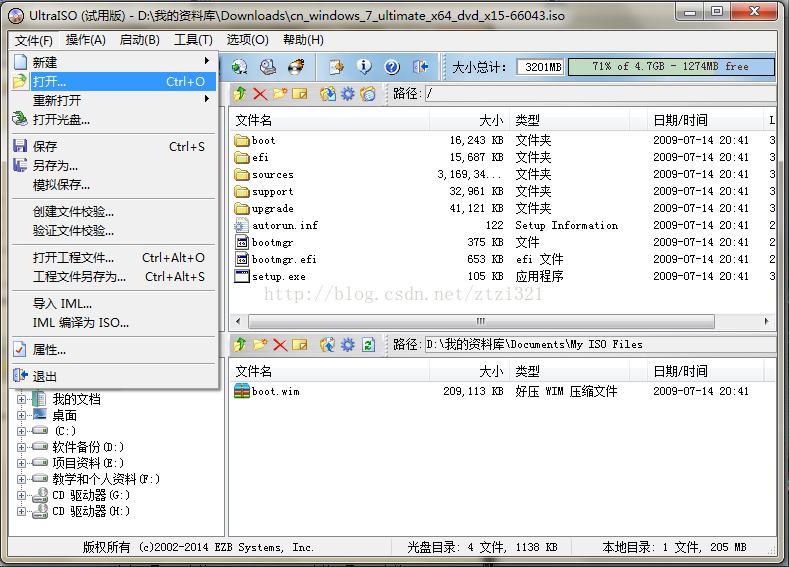
Task: Click the register notepad toolbar icon
Action: point(336,66)
